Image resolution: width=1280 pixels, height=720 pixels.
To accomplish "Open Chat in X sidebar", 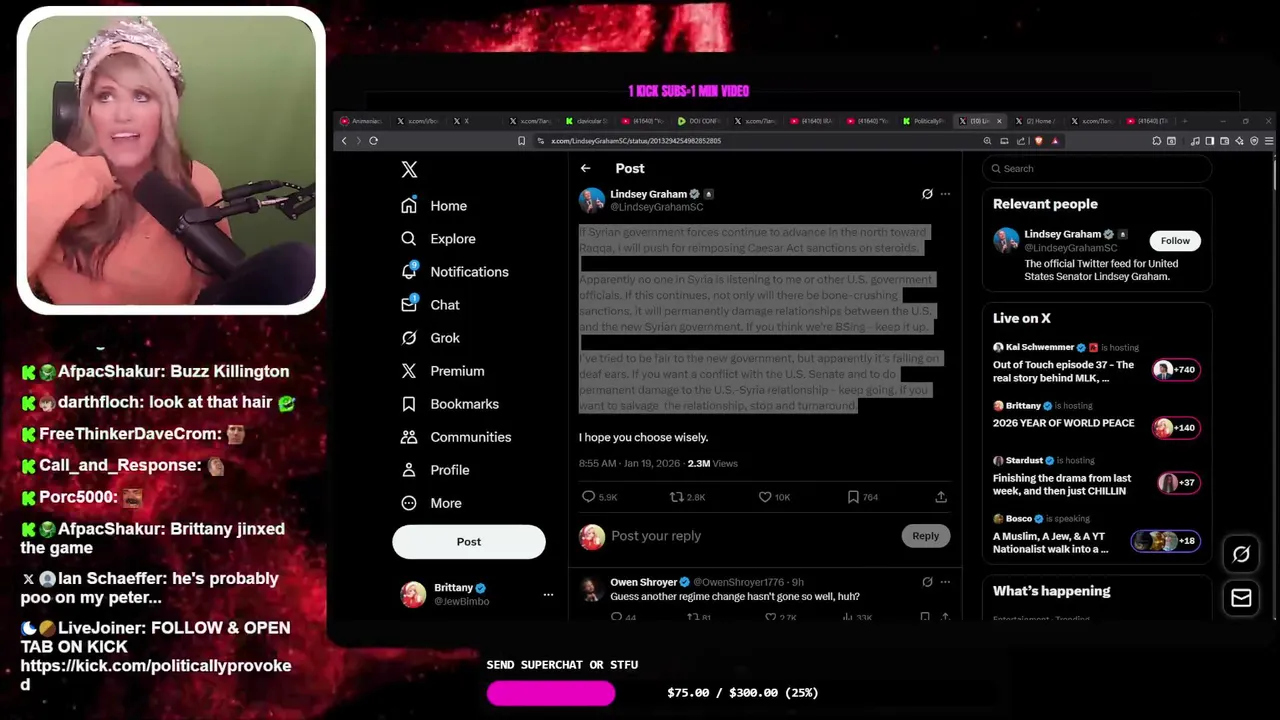I will 430,305.
